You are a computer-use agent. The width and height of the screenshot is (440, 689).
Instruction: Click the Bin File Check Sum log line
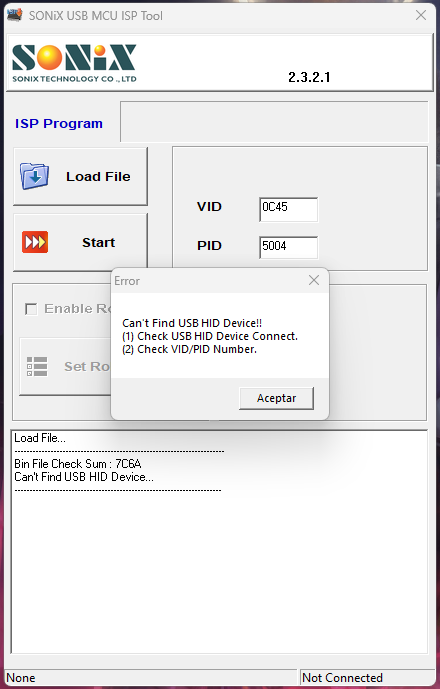(x=78, y=464)
